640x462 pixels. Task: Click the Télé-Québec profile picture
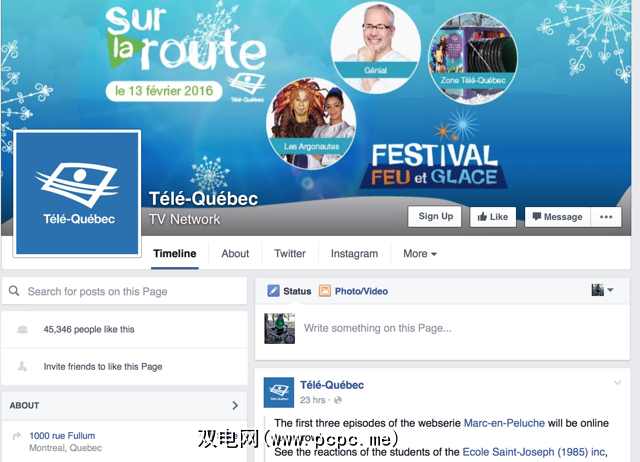(77, 193)
